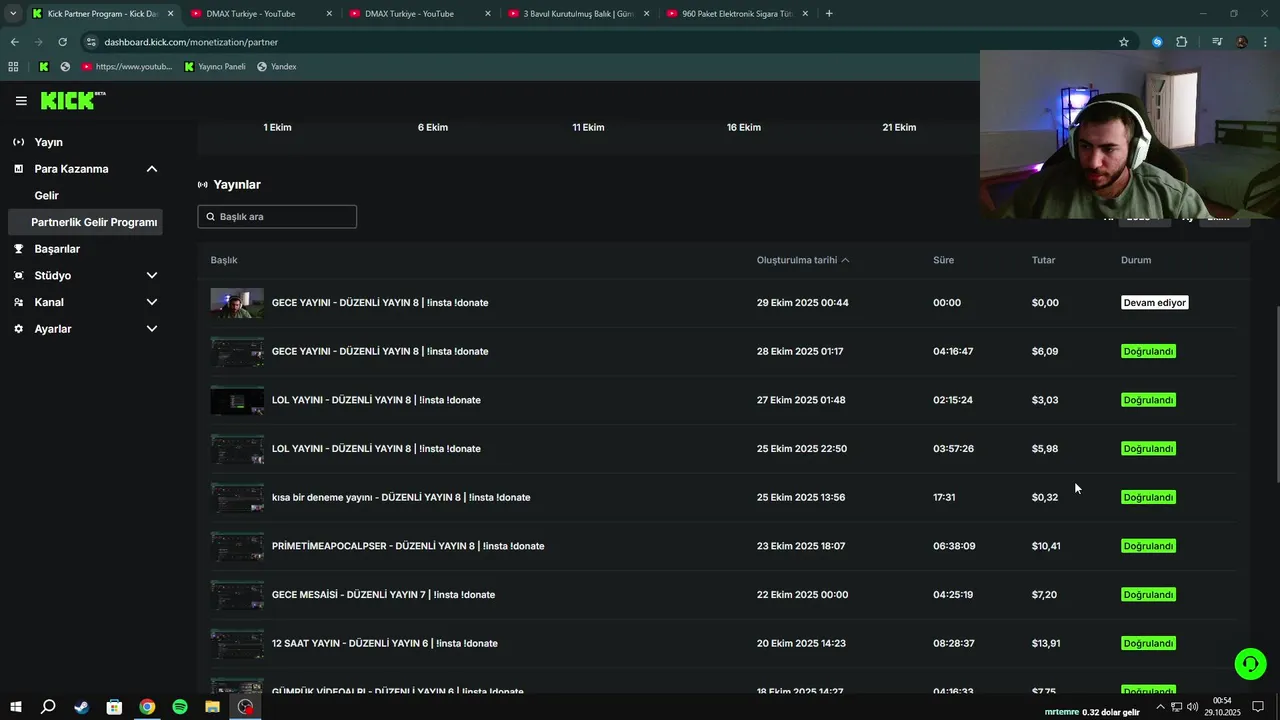
Task: Open the volume control in tray
Action: coord(1193,707)
